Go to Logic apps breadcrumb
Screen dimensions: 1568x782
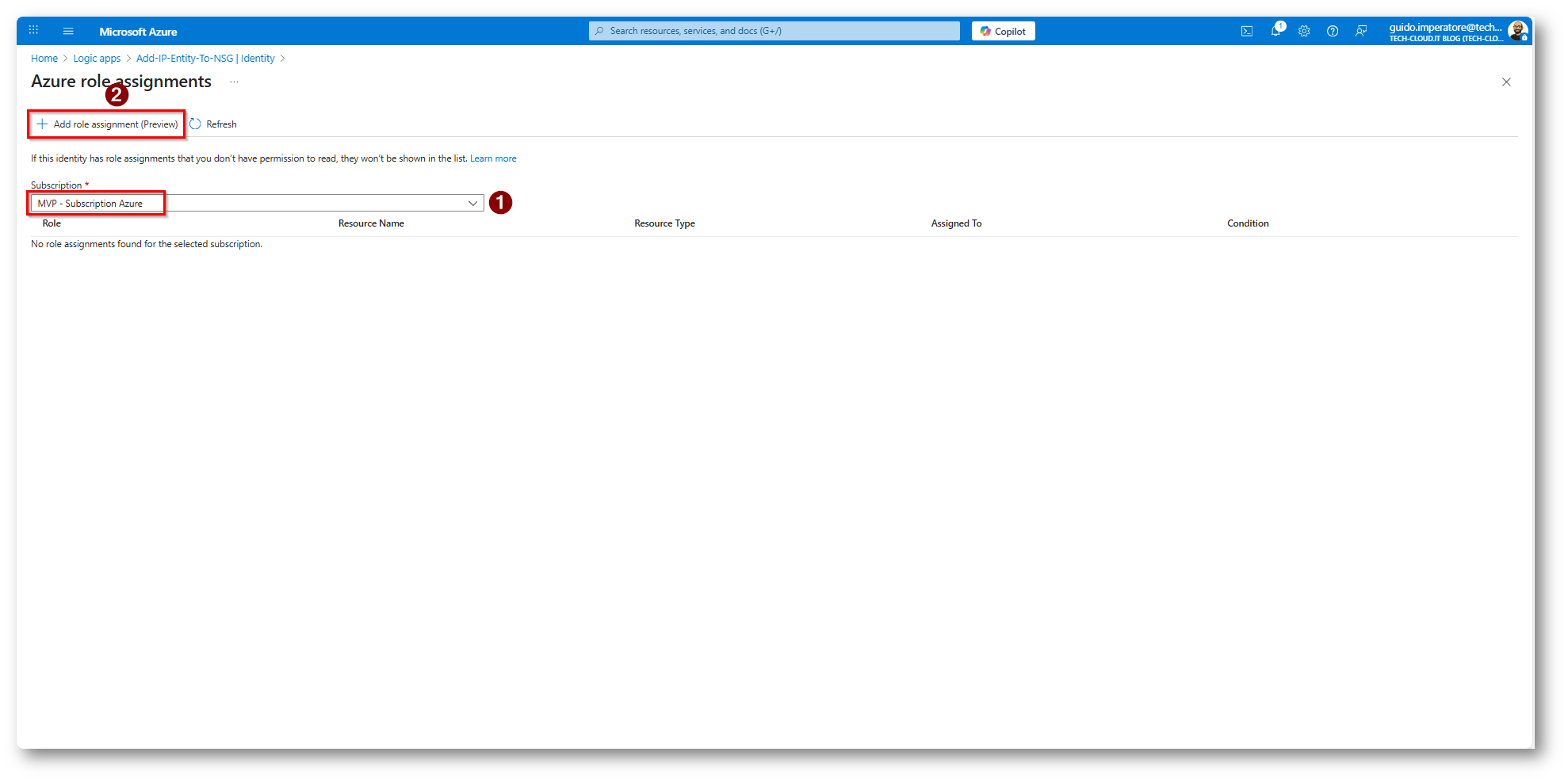pos(97,59)
